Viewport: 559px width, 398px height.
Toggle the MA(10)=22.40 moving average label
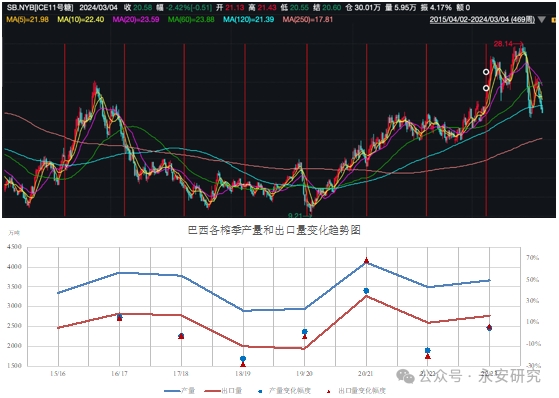[81, 20]
